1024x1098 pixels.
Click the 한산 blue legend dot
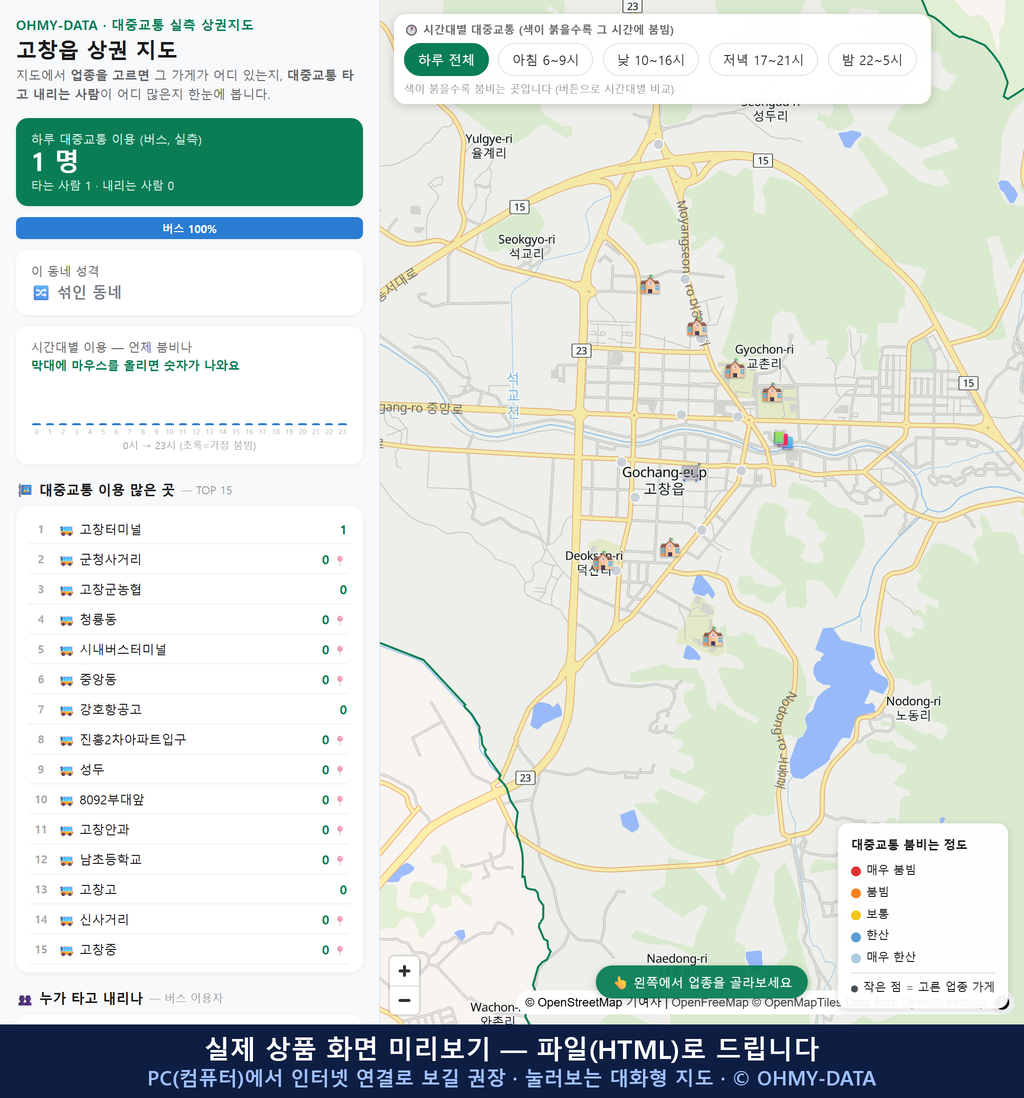point(855,936)
